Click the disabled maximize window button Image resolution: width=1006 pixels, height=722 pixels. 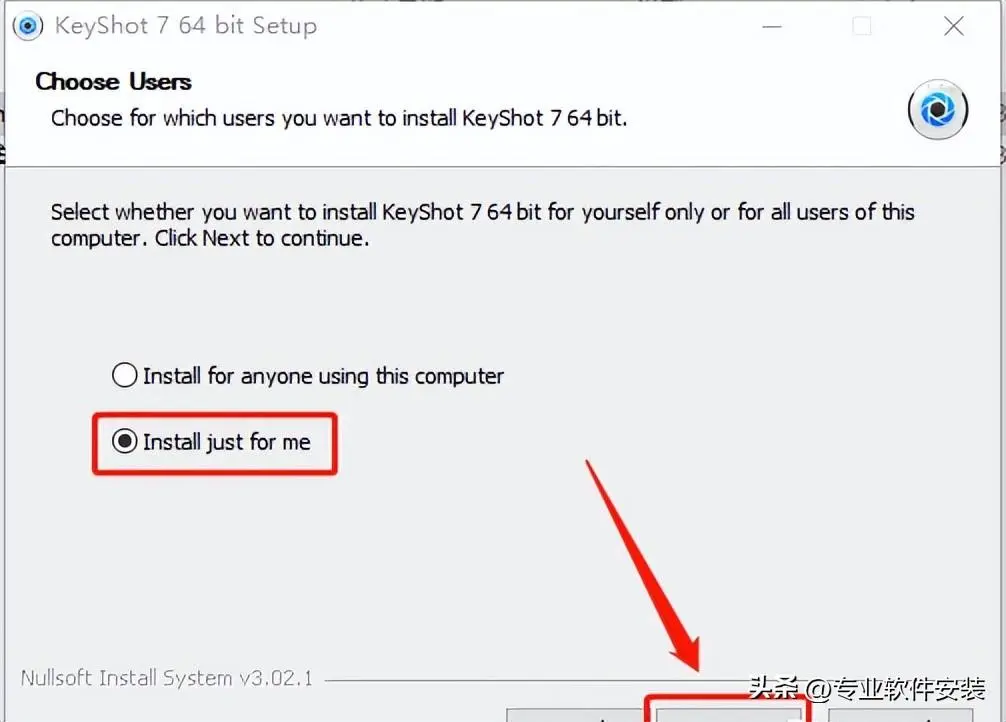pyautogui.click(x=862, y=26)
